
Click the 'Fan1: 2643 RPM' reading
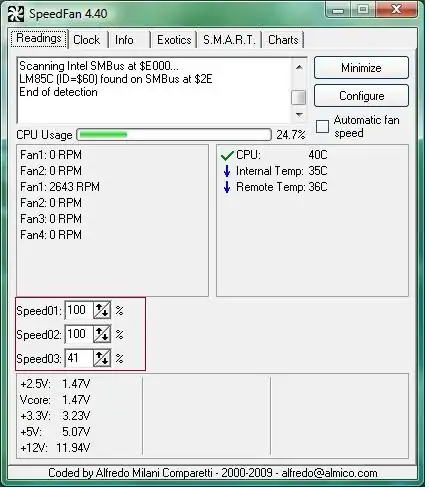[x=60, y=187]
